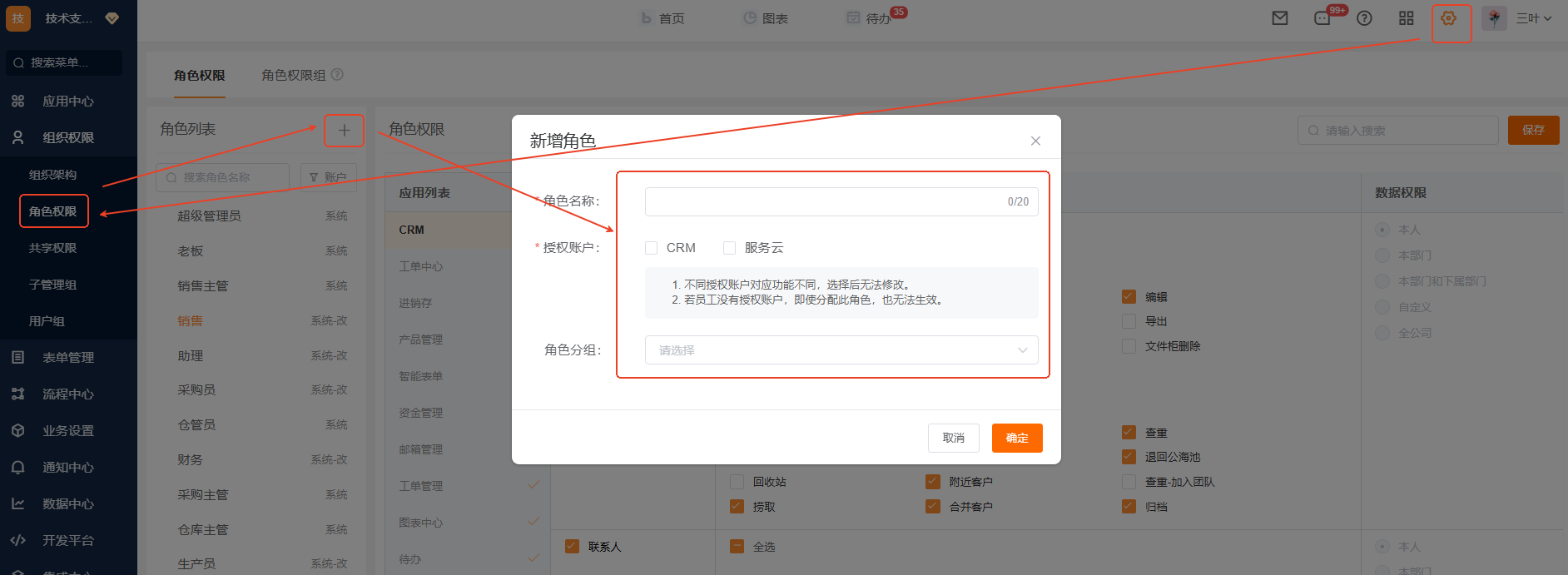Screen dimensions: 1568x575
Task: Close the 新增角色 dialog
Action: 1035,141
